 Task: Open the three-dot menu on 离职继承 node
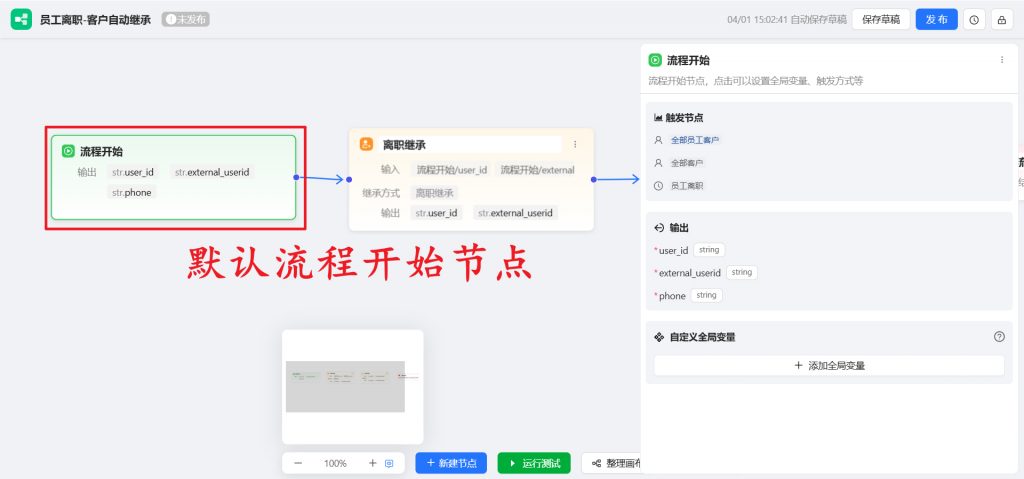[x=575, y=144]
